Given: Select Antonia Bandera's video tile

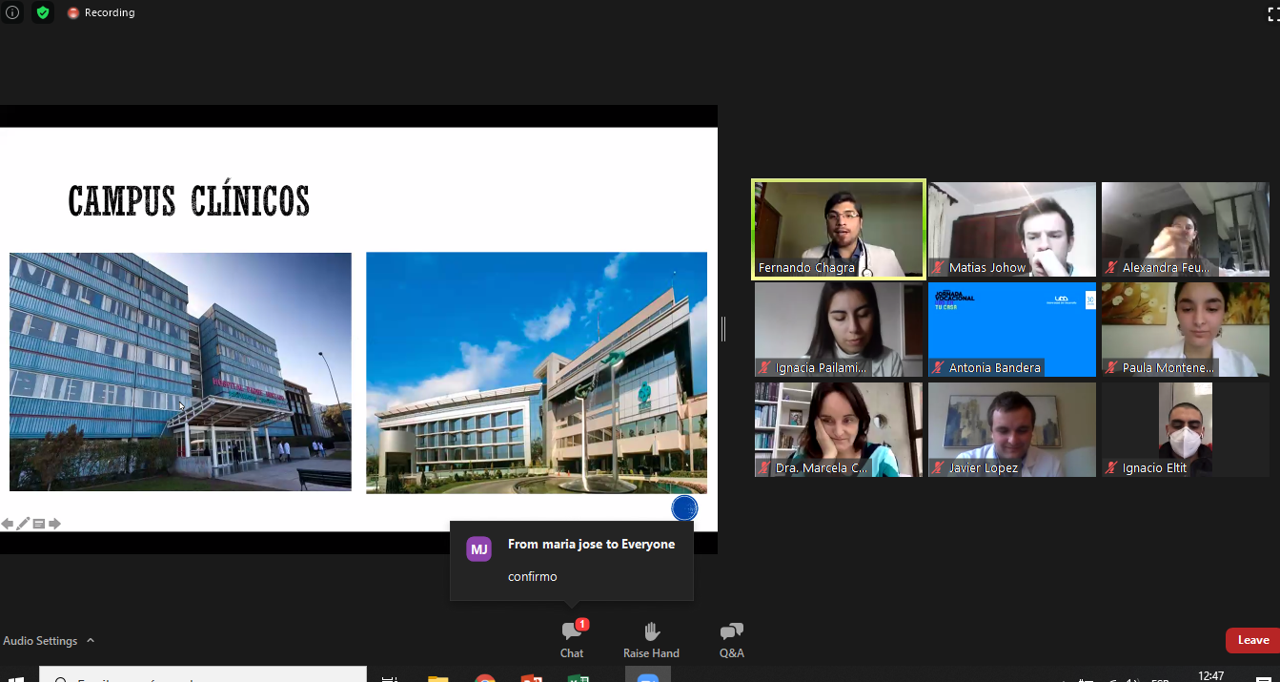Looking at the screenshot, I should coord(1011,329).
